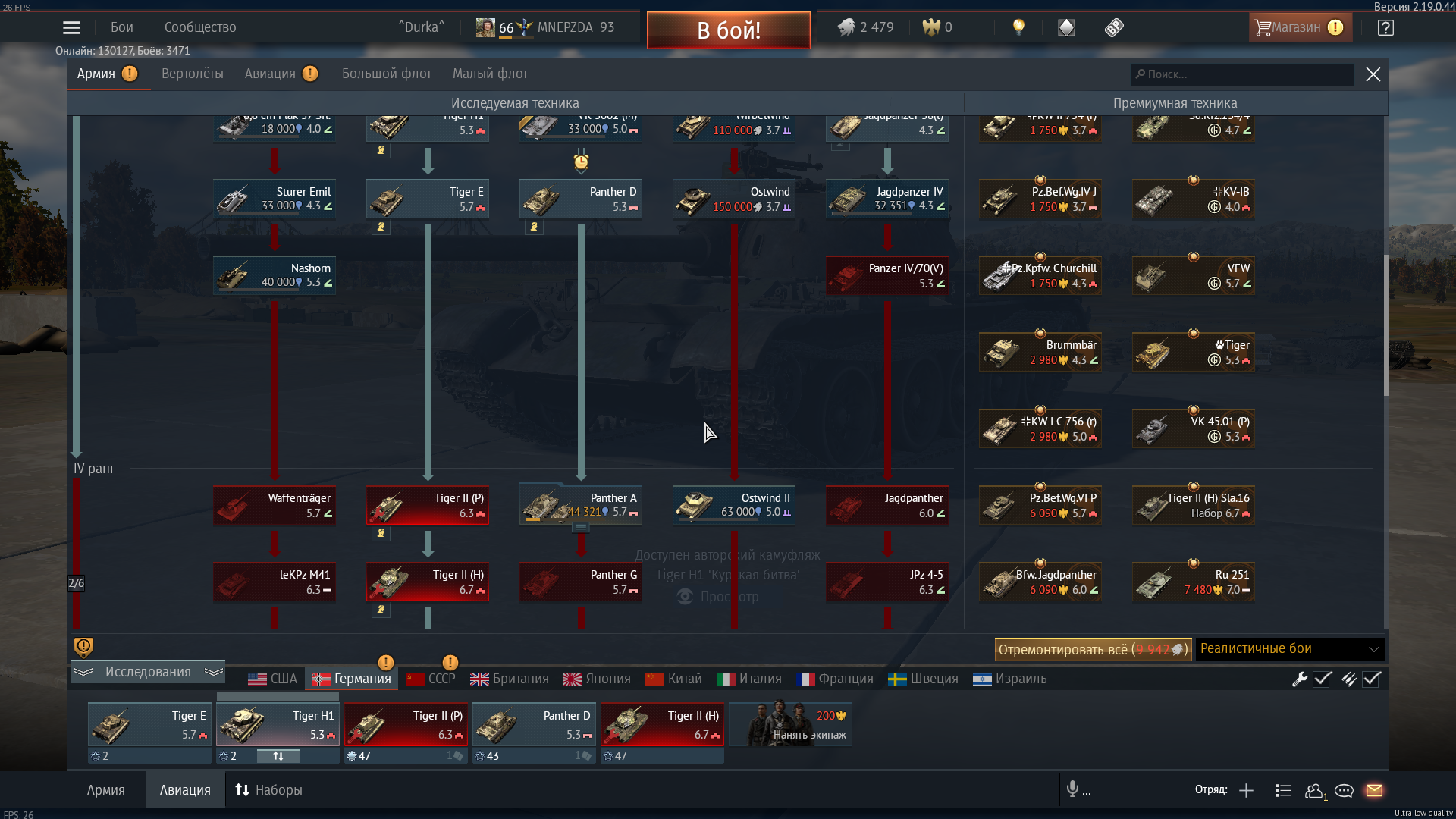Screen dimensions: 1456x819
Task: Switch to Авиация preset at bottom
Action: (x=185, y=790)
